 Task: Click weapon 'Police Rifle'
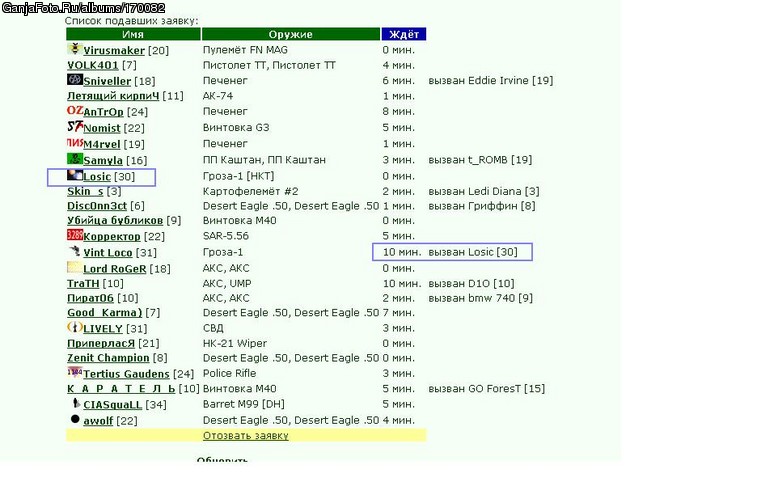click(x=230, y=373)
